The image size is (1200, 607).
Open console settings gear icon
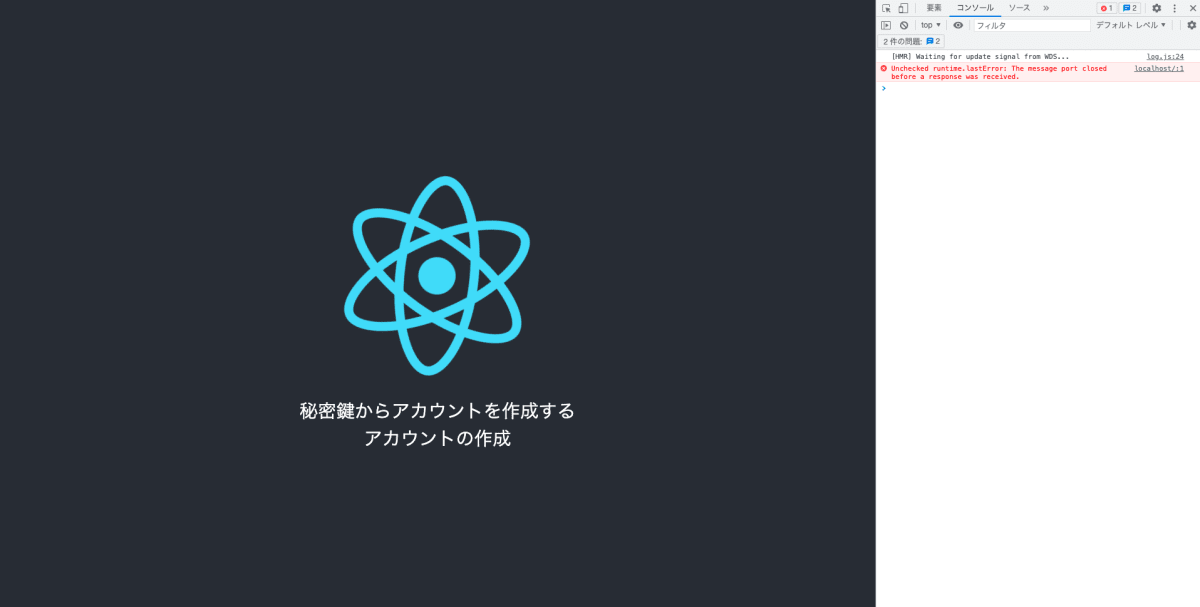[x=1191, y=25]
